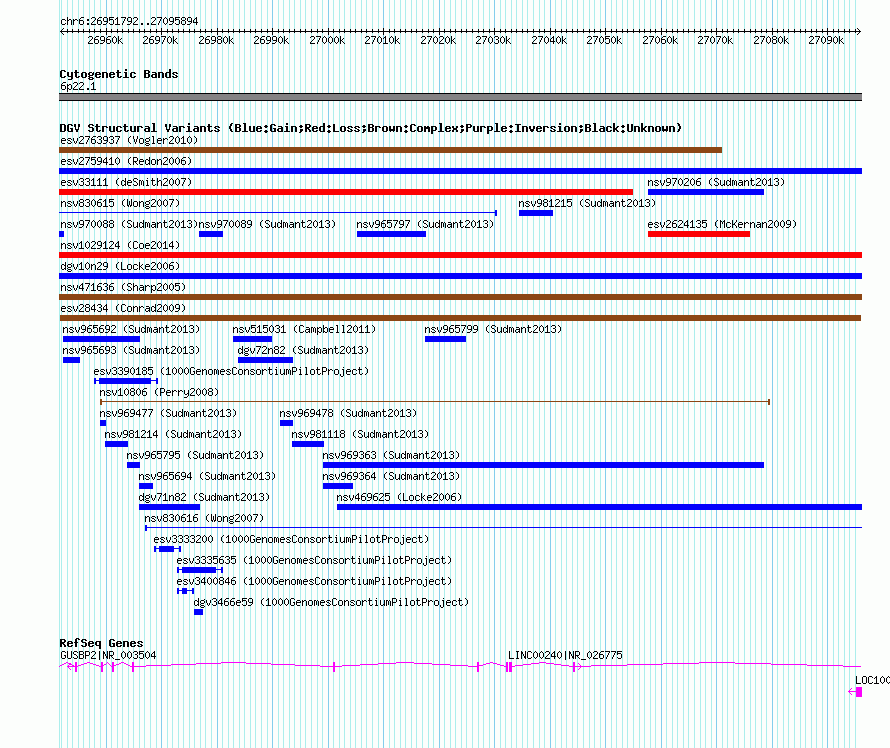The image size is (890, 748).
Task: Click the nsv969478 (Sudmant2013) blue bar
Action: tap(287, 423)
